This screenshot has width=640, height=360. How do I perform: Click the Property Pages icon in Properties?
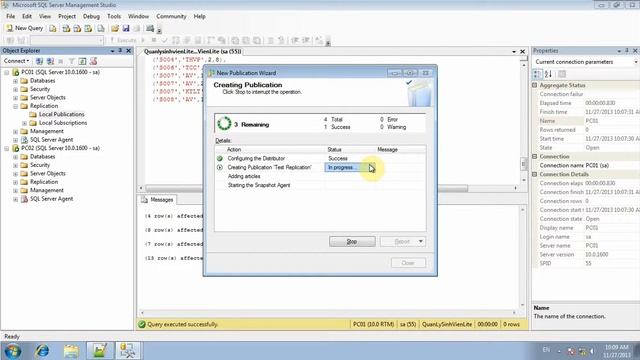coord(562,74)
